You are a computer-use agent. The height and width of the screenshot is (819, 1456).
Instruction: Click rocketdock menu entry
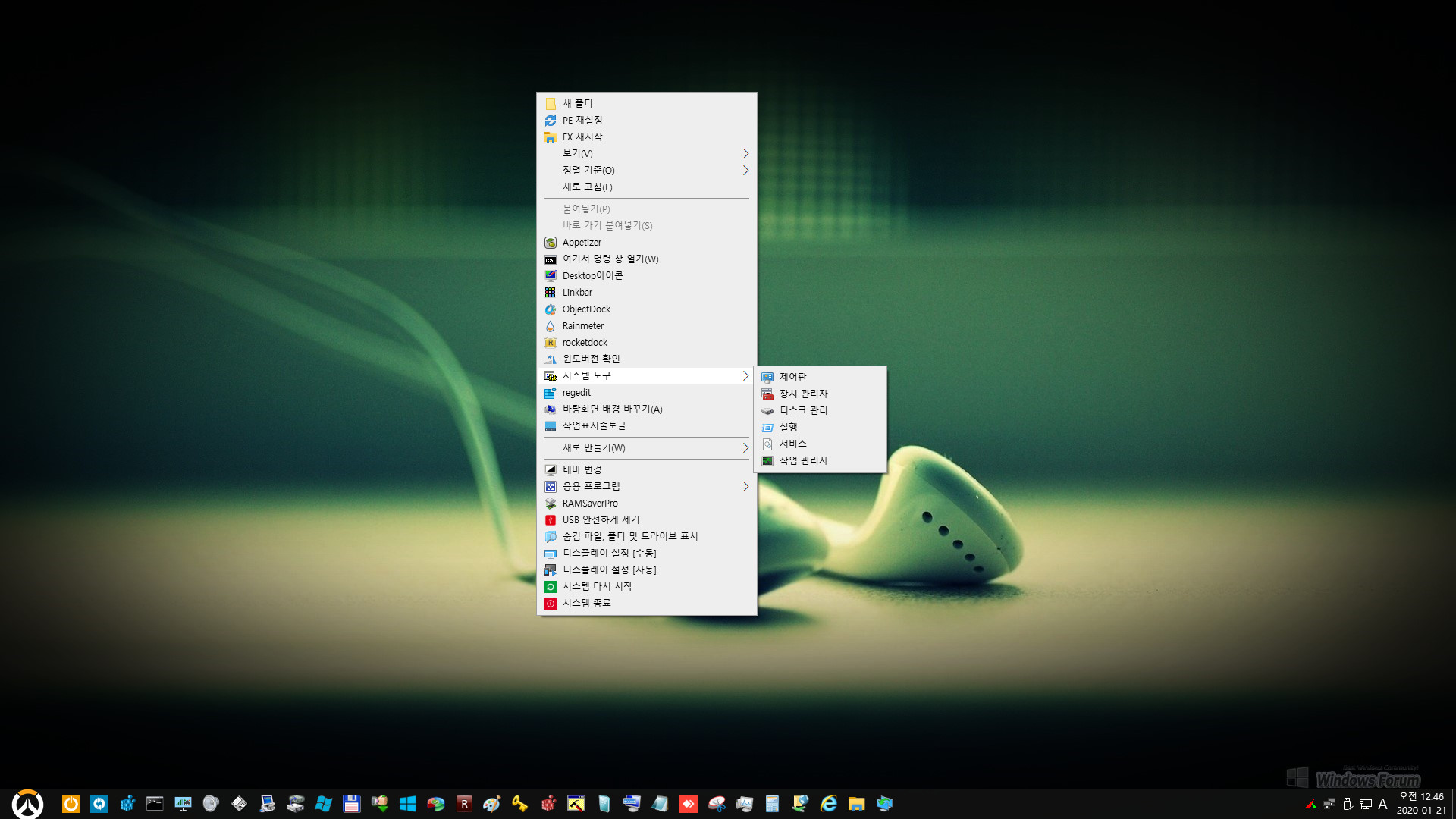pyautogui.click(x=646, y=343)
